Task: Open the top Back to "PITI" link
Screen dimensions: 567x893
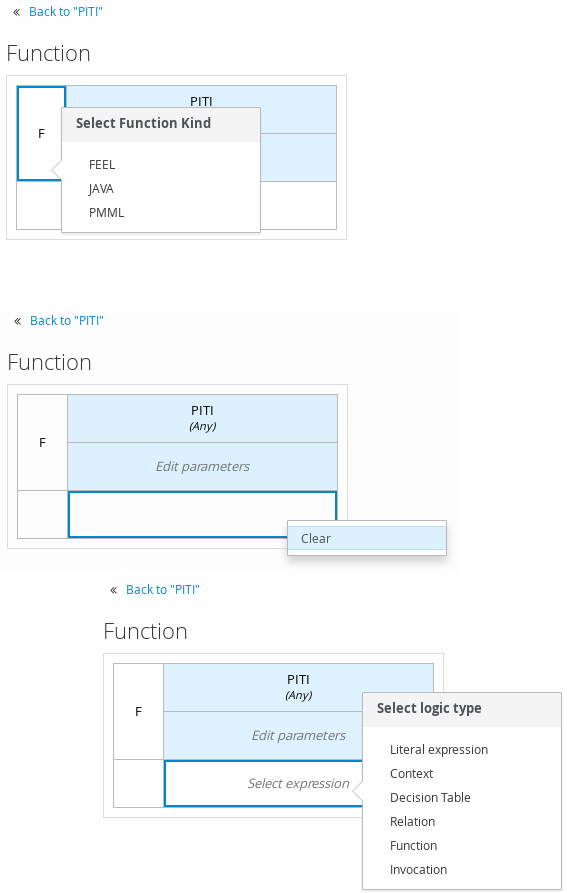Action: [x=65, y=11]
